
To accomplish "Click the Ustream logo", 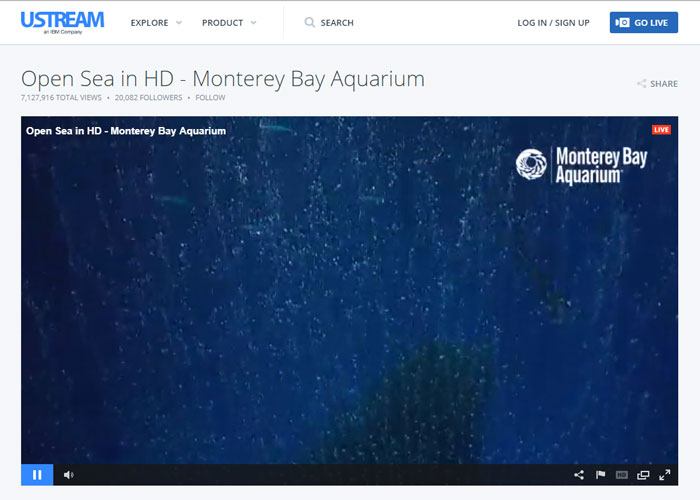I will coord(62,22).
